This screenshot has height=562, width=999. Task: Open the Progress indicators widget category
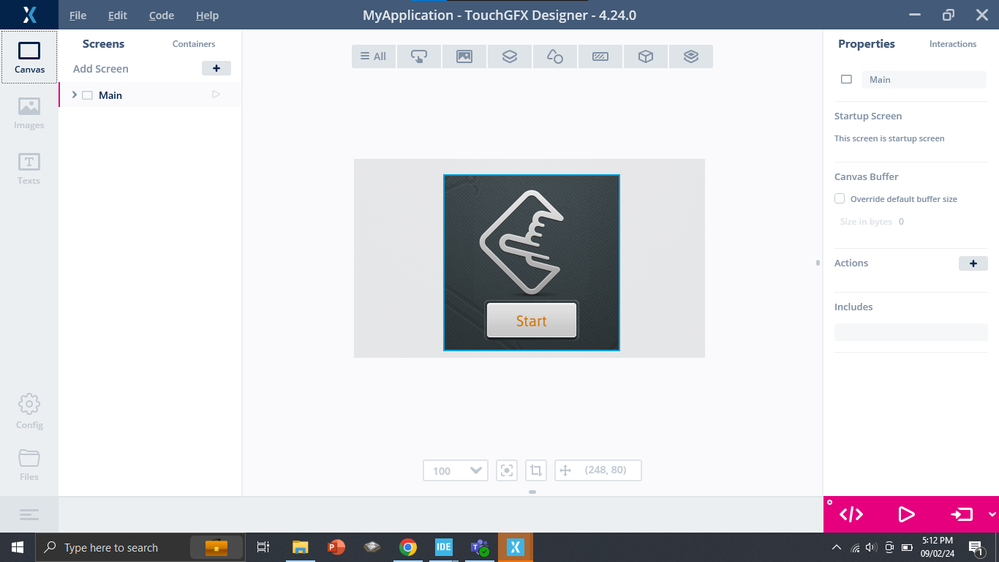(x=600, y=56)
